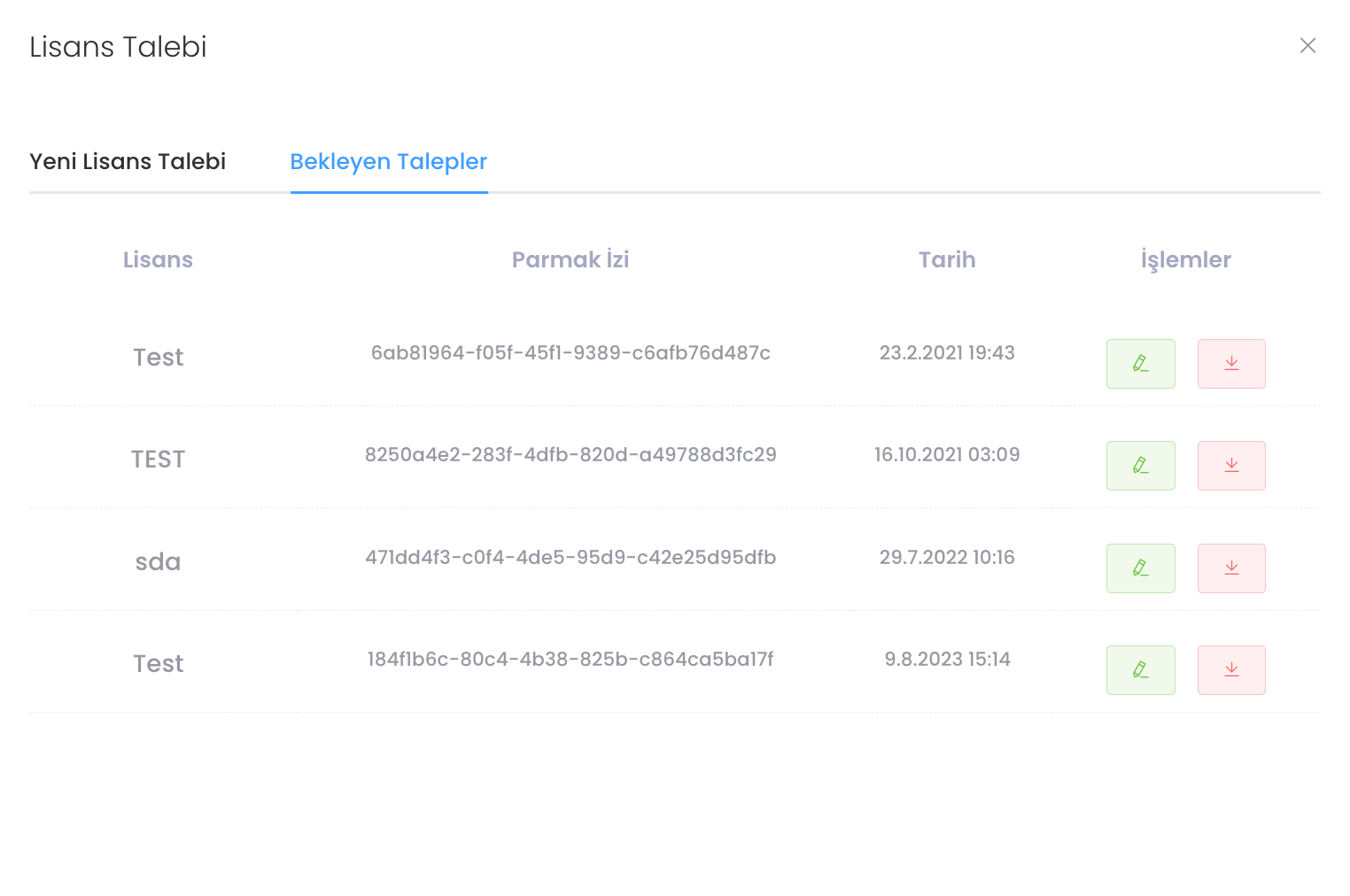Download the request with fingerprint 184f1b6c
The image size is (1350, 896).
pyautogui.click(x=1230, y=670)
